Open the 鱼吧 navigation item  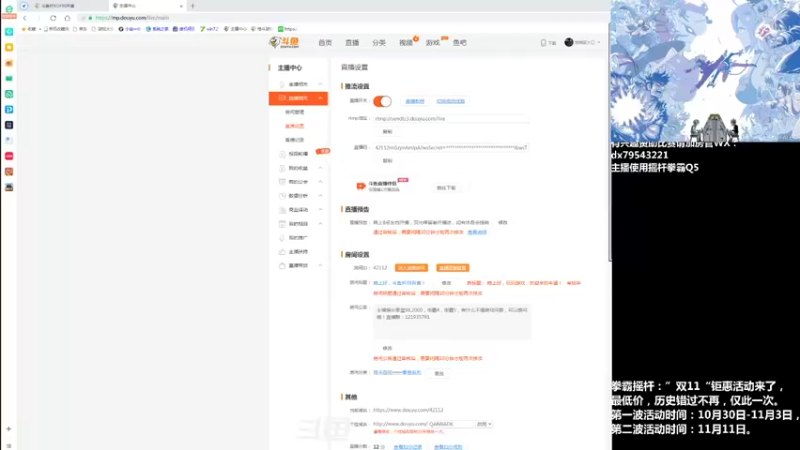(460, 43)
